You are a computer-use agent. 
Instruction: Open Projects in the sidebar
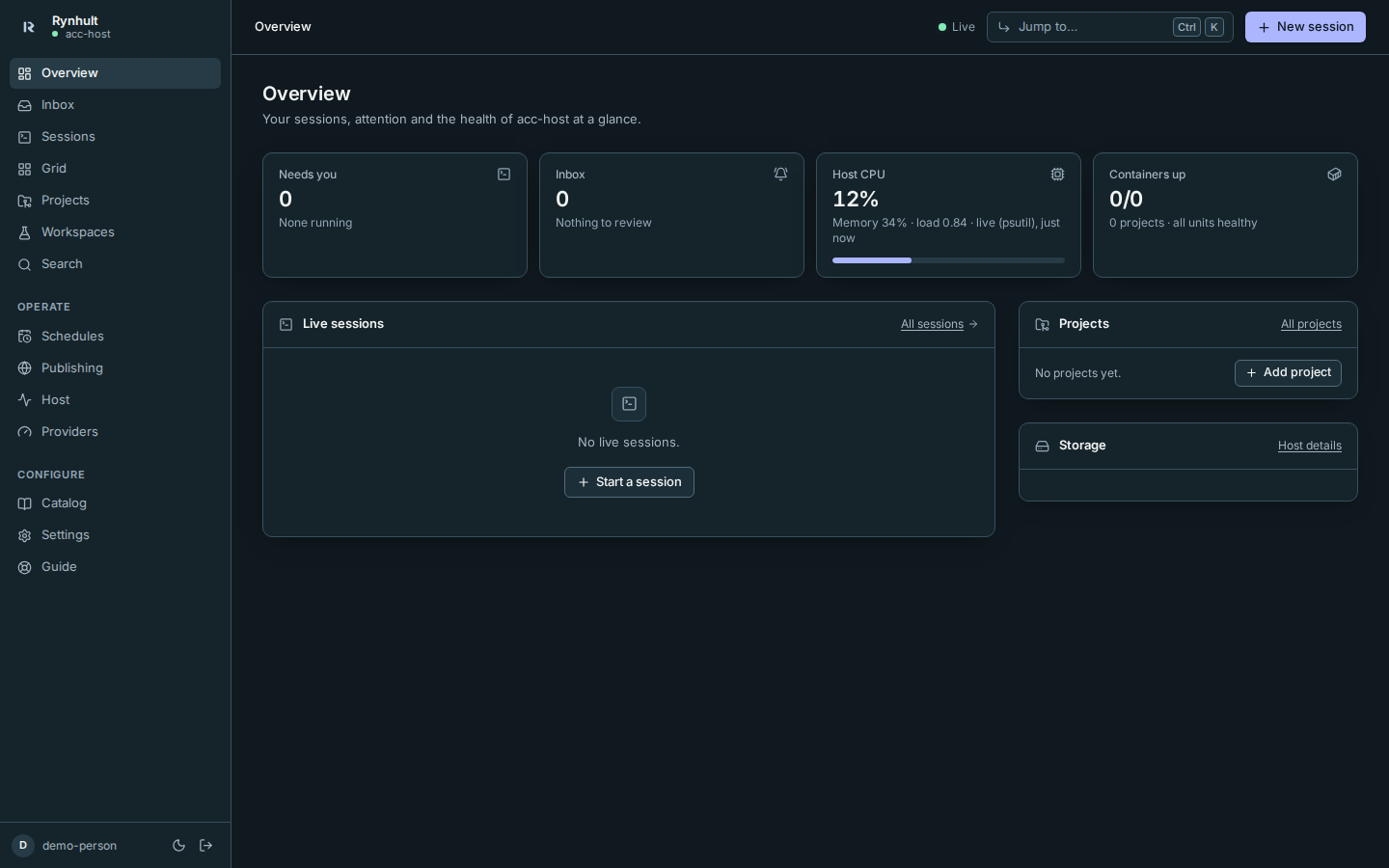pyautogui.click(x=115, y=201)
